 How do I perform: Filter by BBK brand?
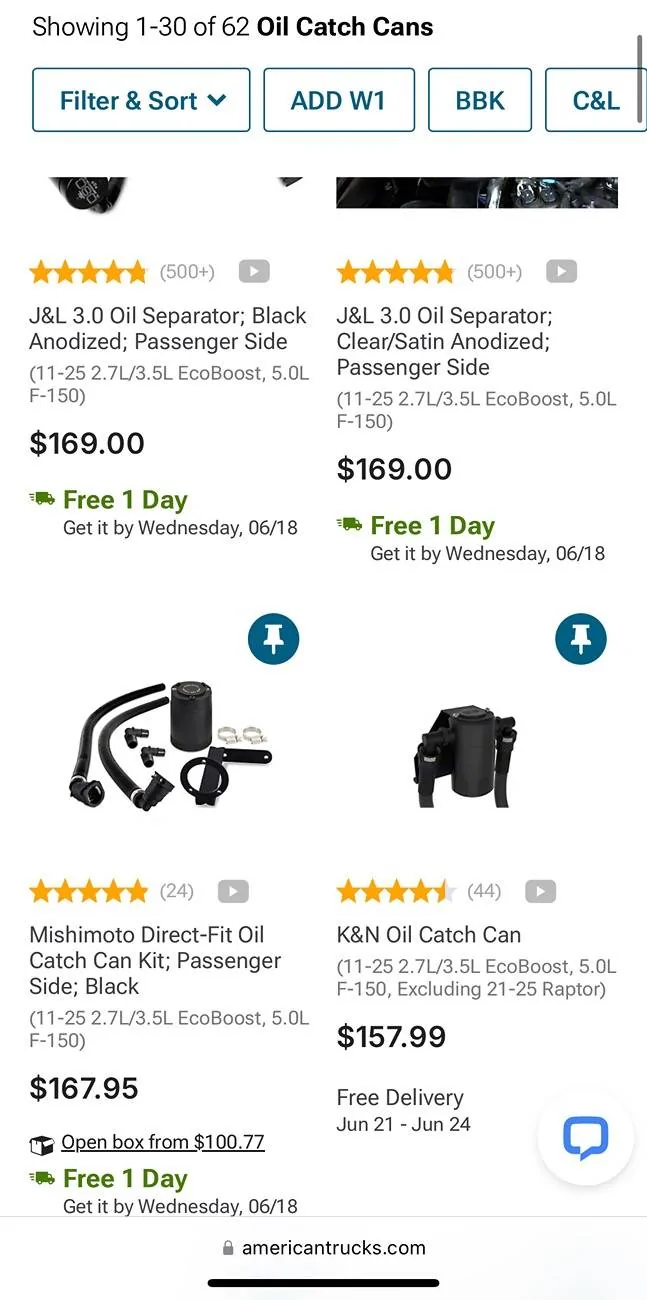(480, 100)
